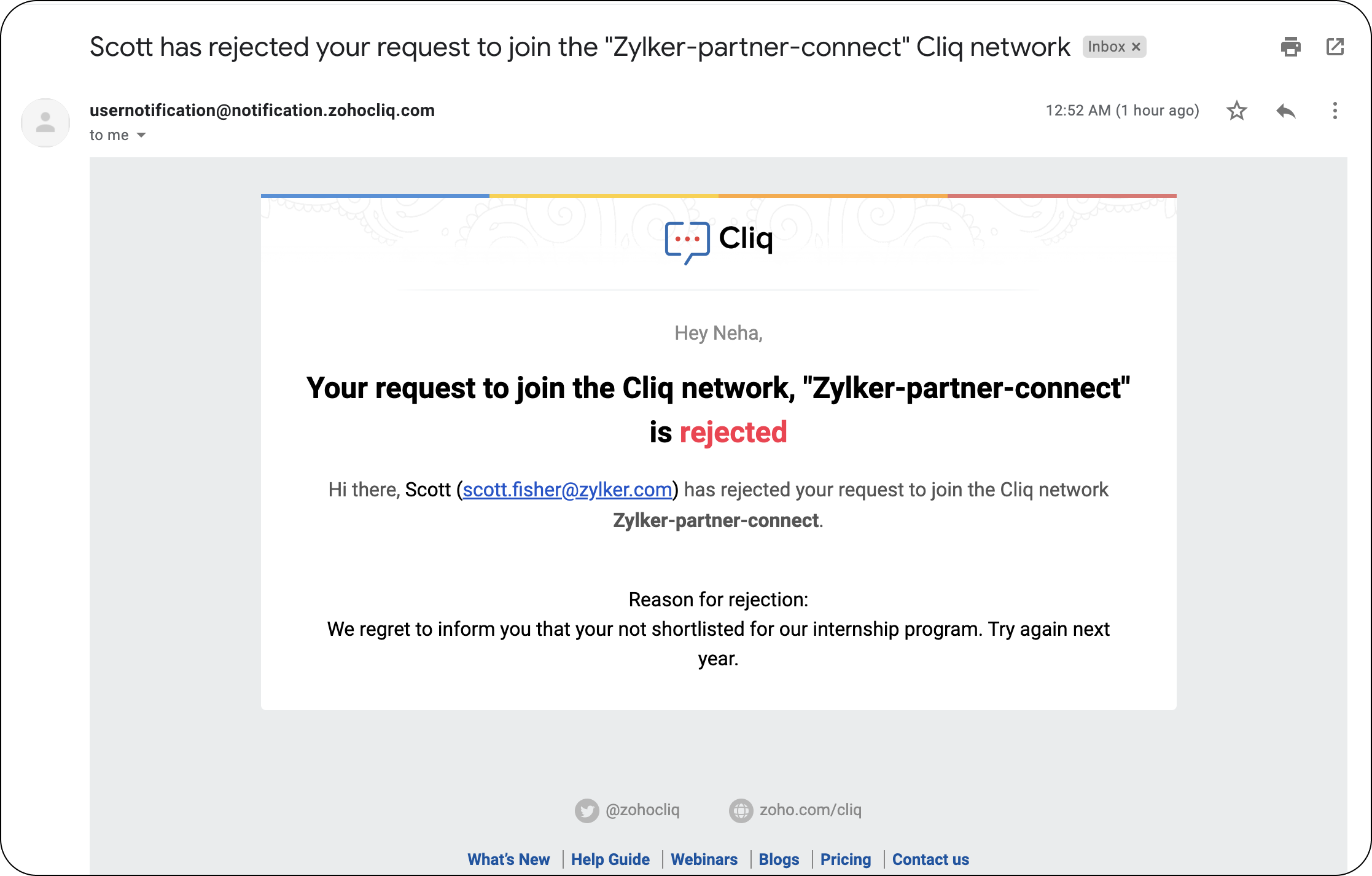Open email in new window icon
The width and height of the screenshot is (1372, 876).
1335,47
